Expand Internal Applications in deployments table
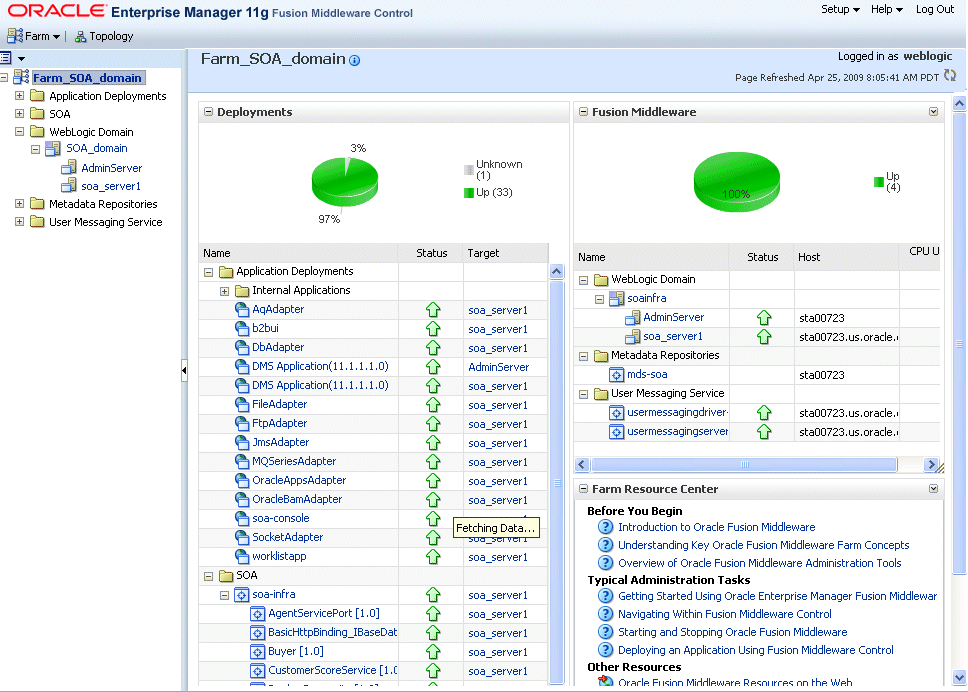The image size is (968, 692). 225,291
